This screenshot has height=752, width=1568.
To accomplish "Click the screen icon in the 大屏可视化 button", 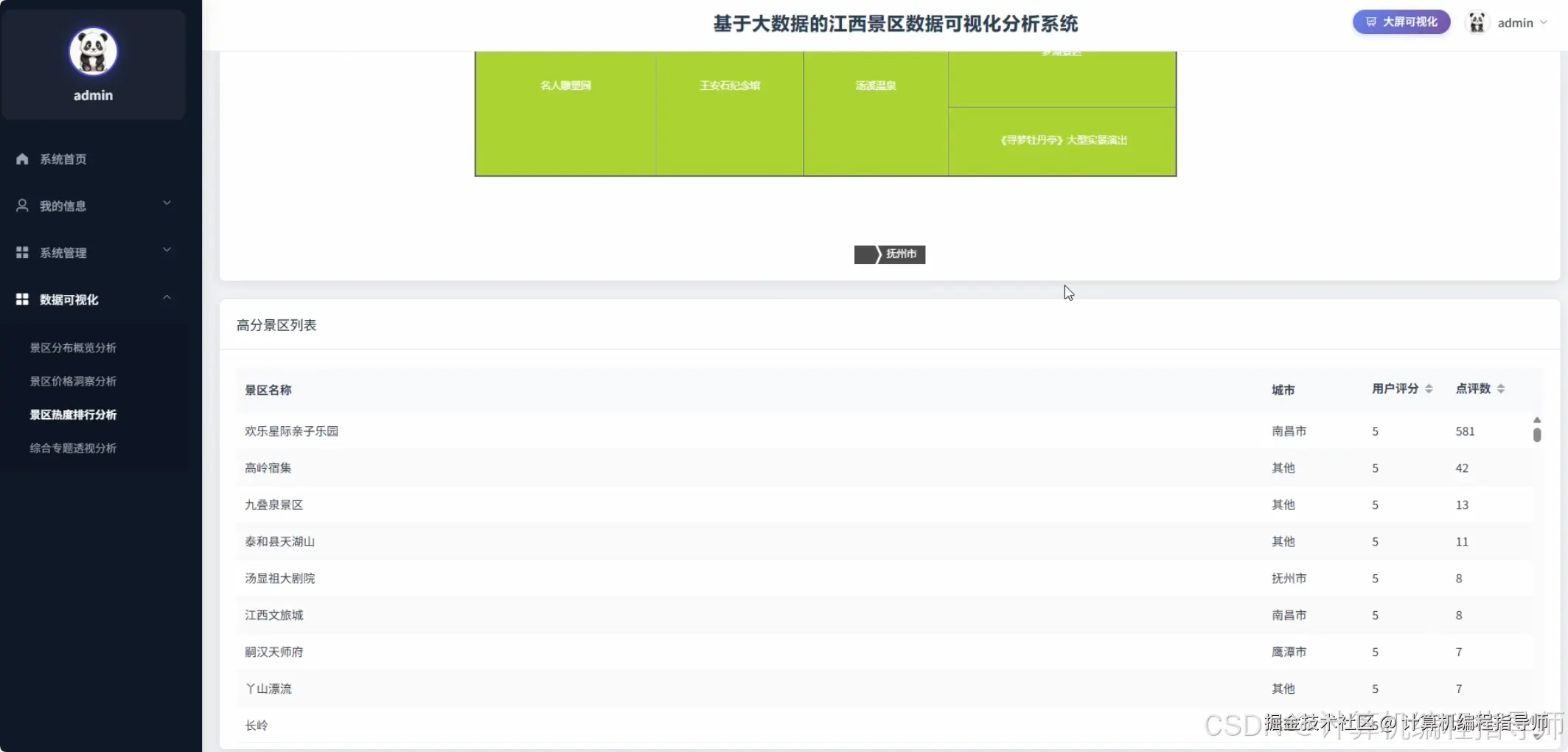I will tap(1370, 22).
